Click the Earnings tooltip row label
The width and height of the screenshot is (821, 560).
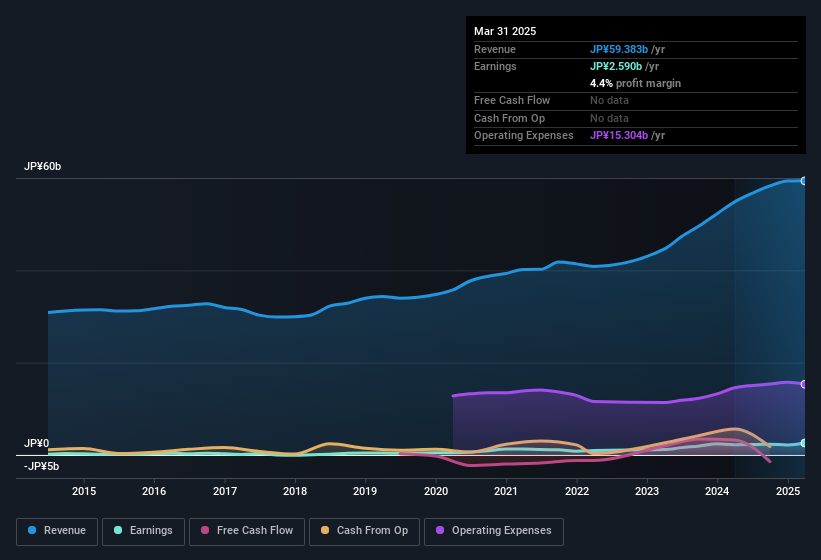tap(495, 66)
